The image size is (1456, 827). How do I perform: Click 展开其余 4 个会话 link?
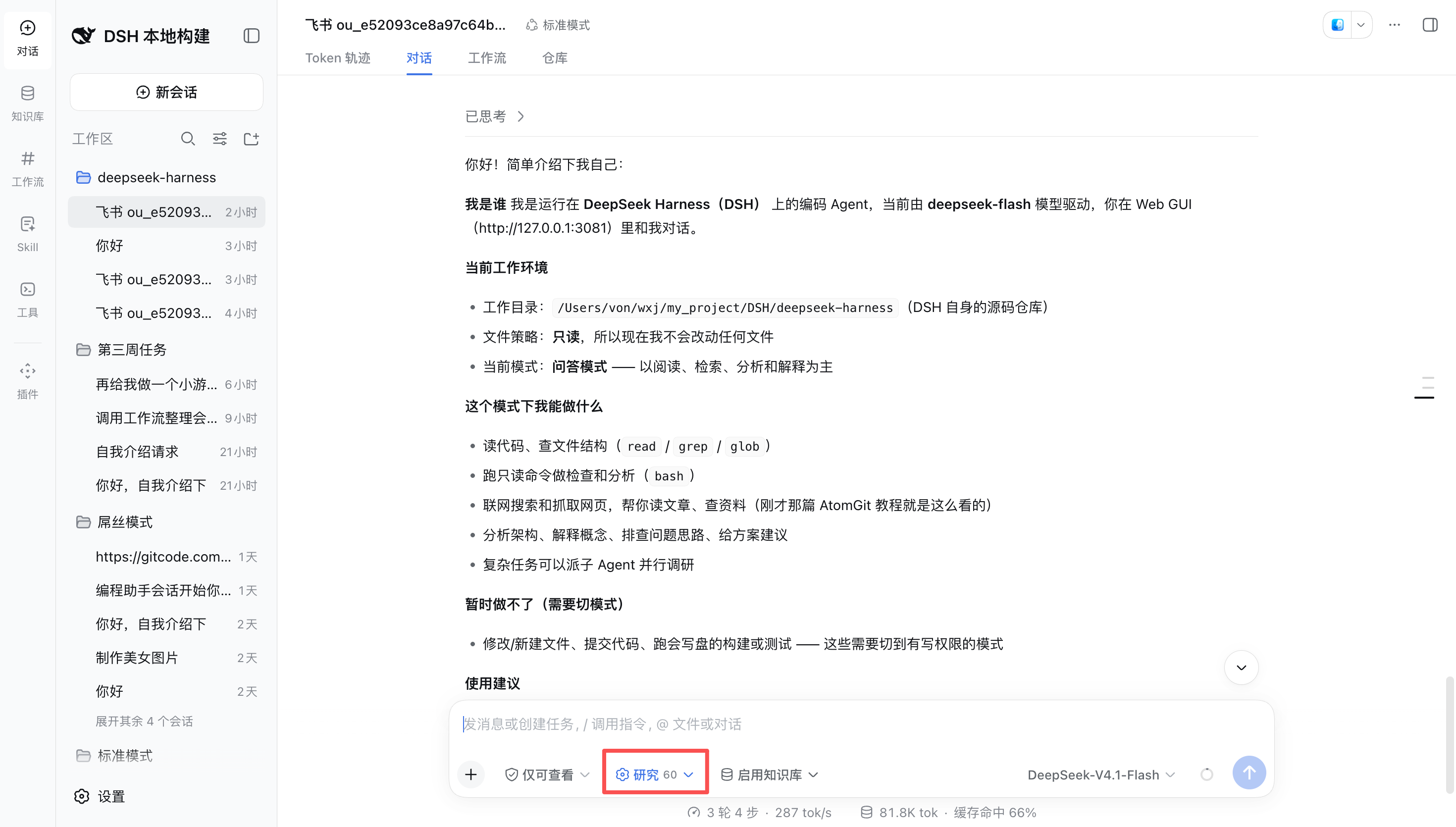point(144,722)
